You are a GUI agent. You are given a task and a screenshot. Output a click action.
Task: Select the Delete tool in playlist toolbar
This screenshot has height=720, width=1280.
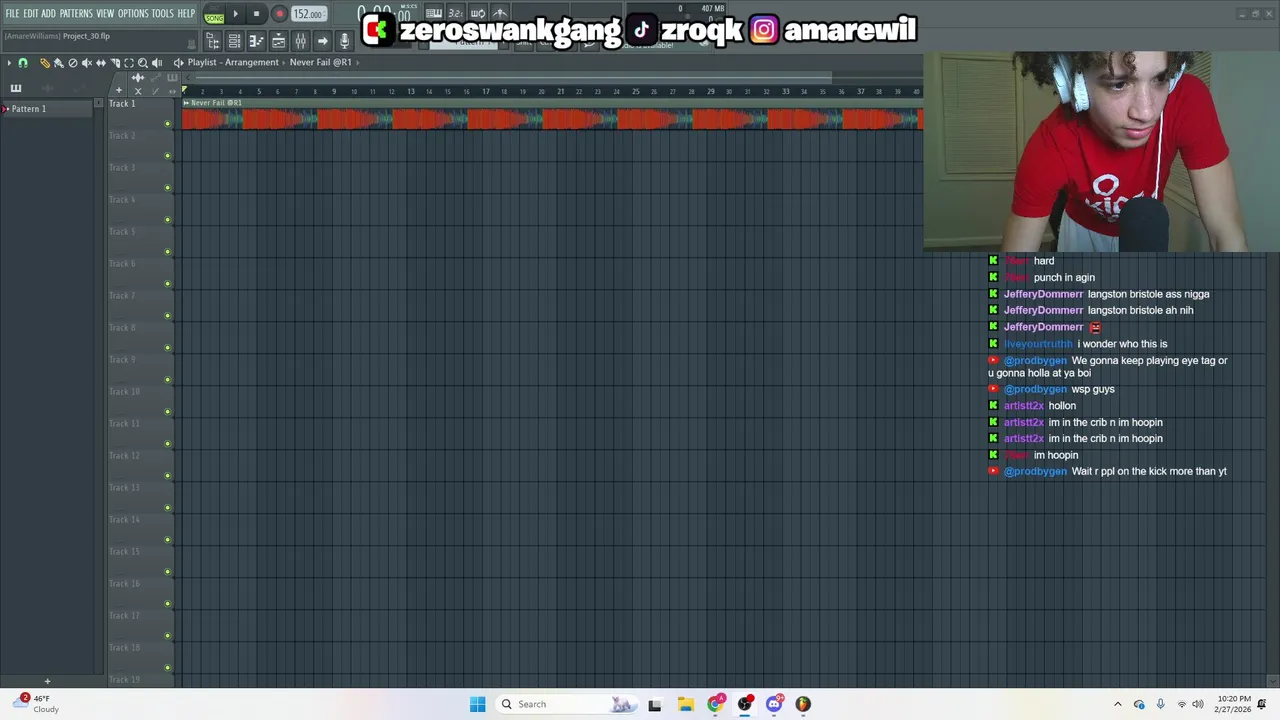pyautogui.click(x=73, y=62)
